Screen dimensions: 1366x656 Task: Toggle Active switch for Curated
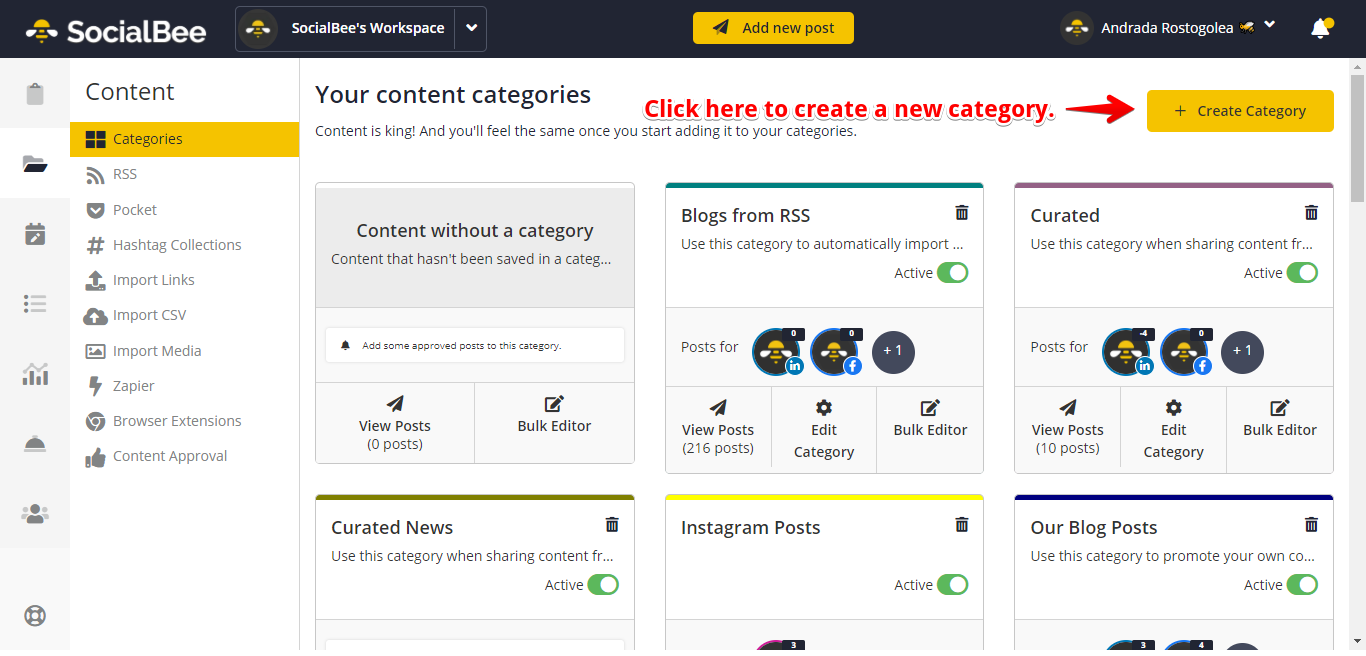point(1302,273)
